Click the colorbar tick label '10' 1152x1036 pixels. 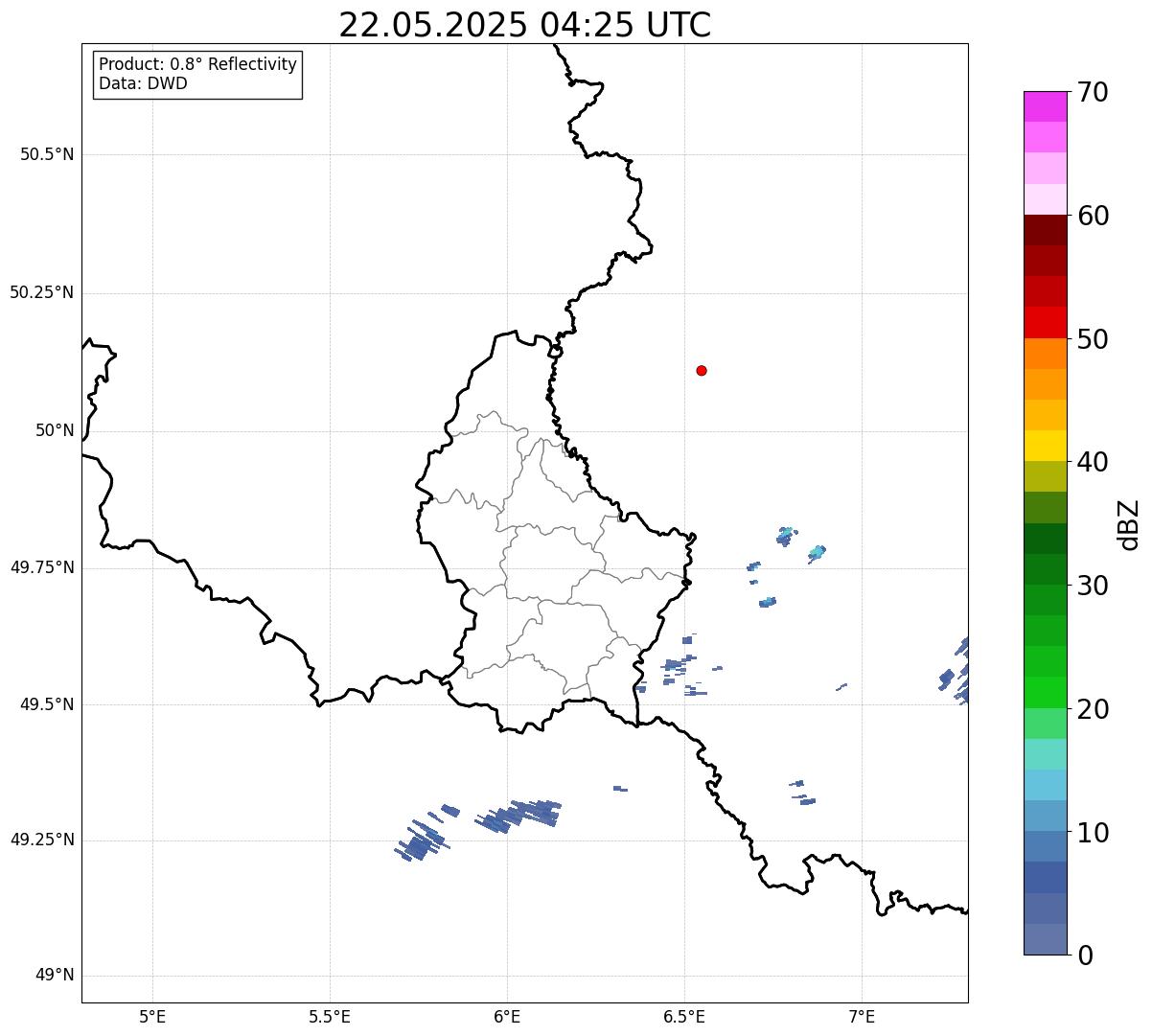click(x=1092, y=833)
